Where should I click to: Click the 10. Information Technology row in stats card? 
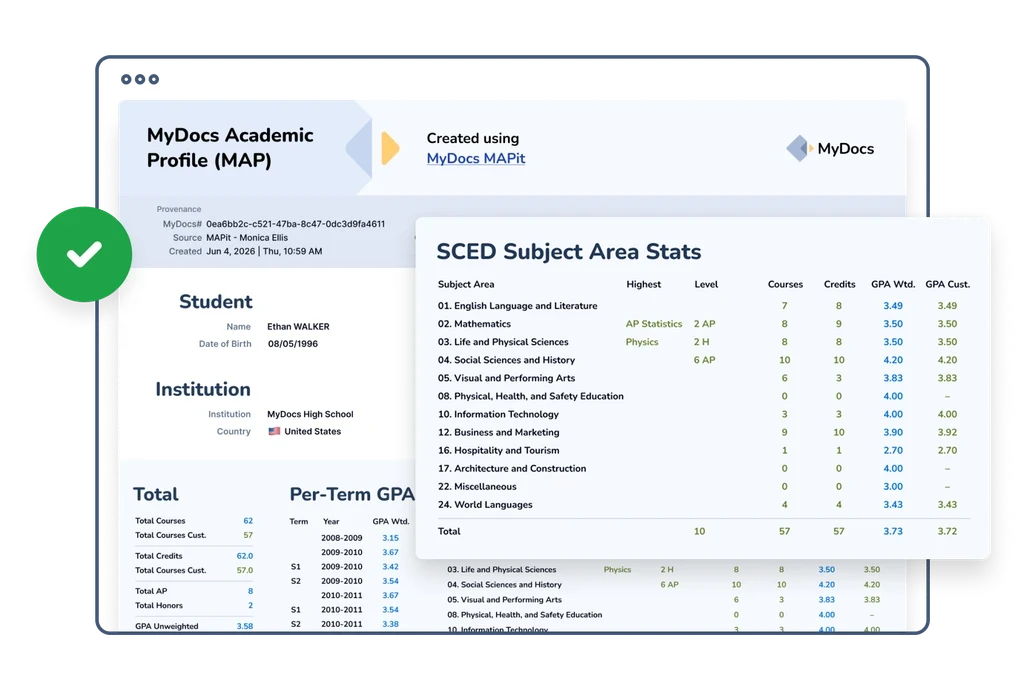tap(703, 414)
